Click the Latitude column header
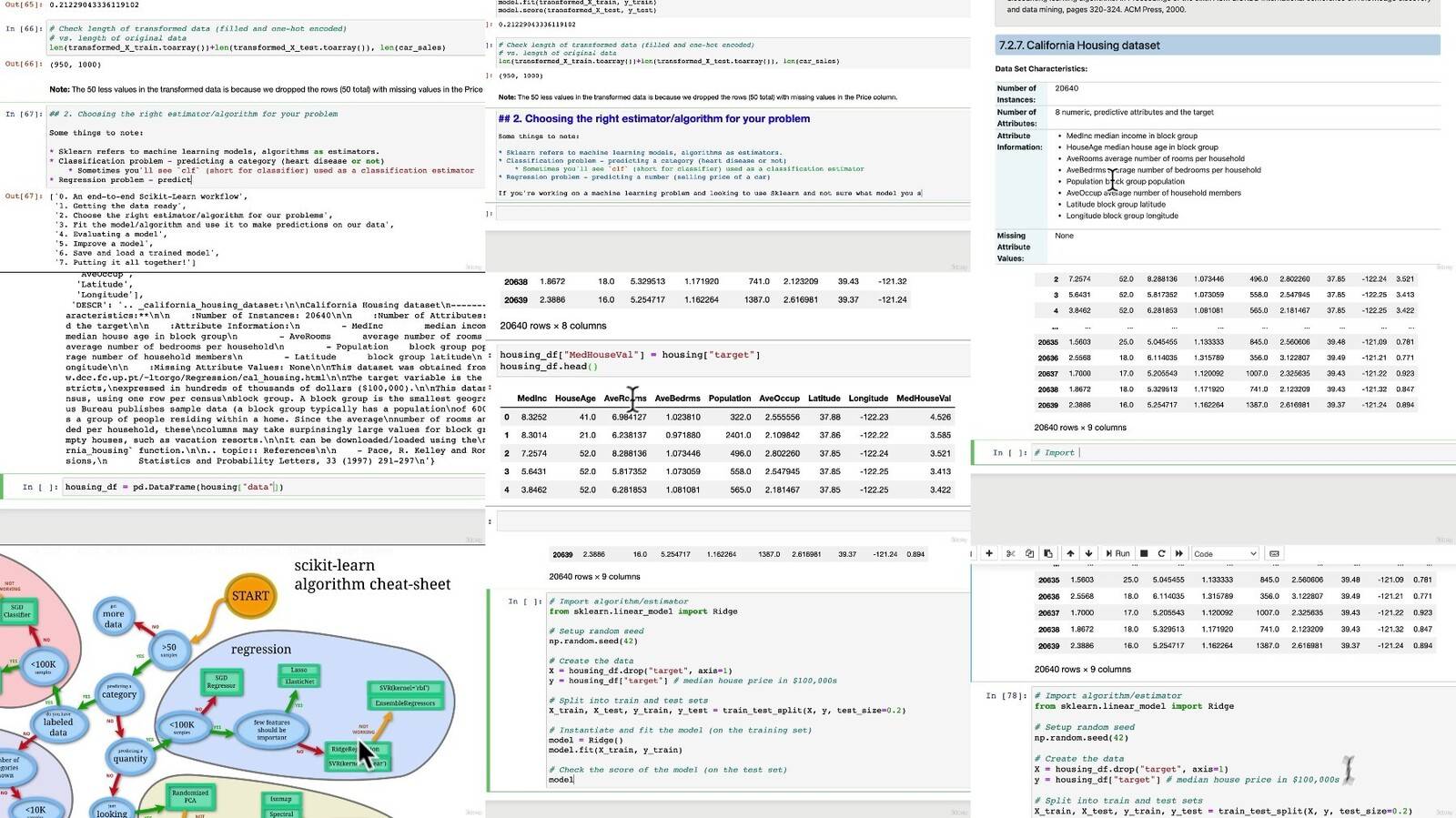The height and width of the screenshot is (818, 1456). (x=824, y=398)
